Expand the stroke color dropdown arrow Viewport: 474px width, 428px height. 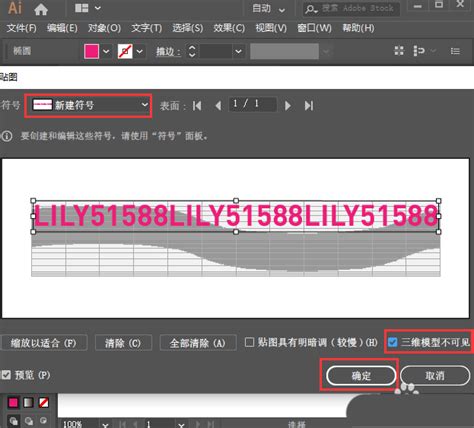[140, 51]
